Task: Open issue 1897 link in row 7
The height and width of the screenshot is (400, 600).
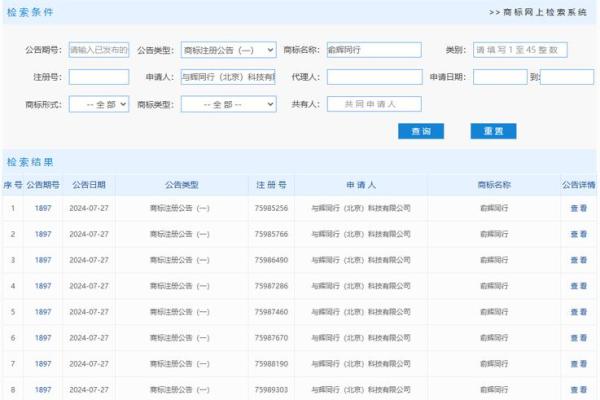Action: pyautogui.click(x=43, y=364)
